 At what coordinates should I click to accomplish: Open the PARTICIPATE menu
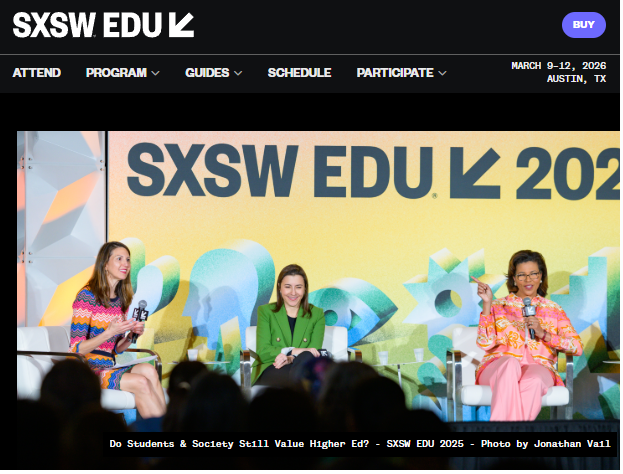pos(395,73)
